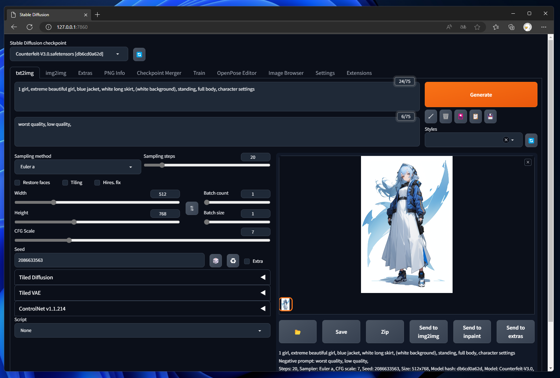The width and height of the screenshot is (560, 378).
Task: Clear the selected styles with the x
Action: pyautogui.click(x=506, y=140)
